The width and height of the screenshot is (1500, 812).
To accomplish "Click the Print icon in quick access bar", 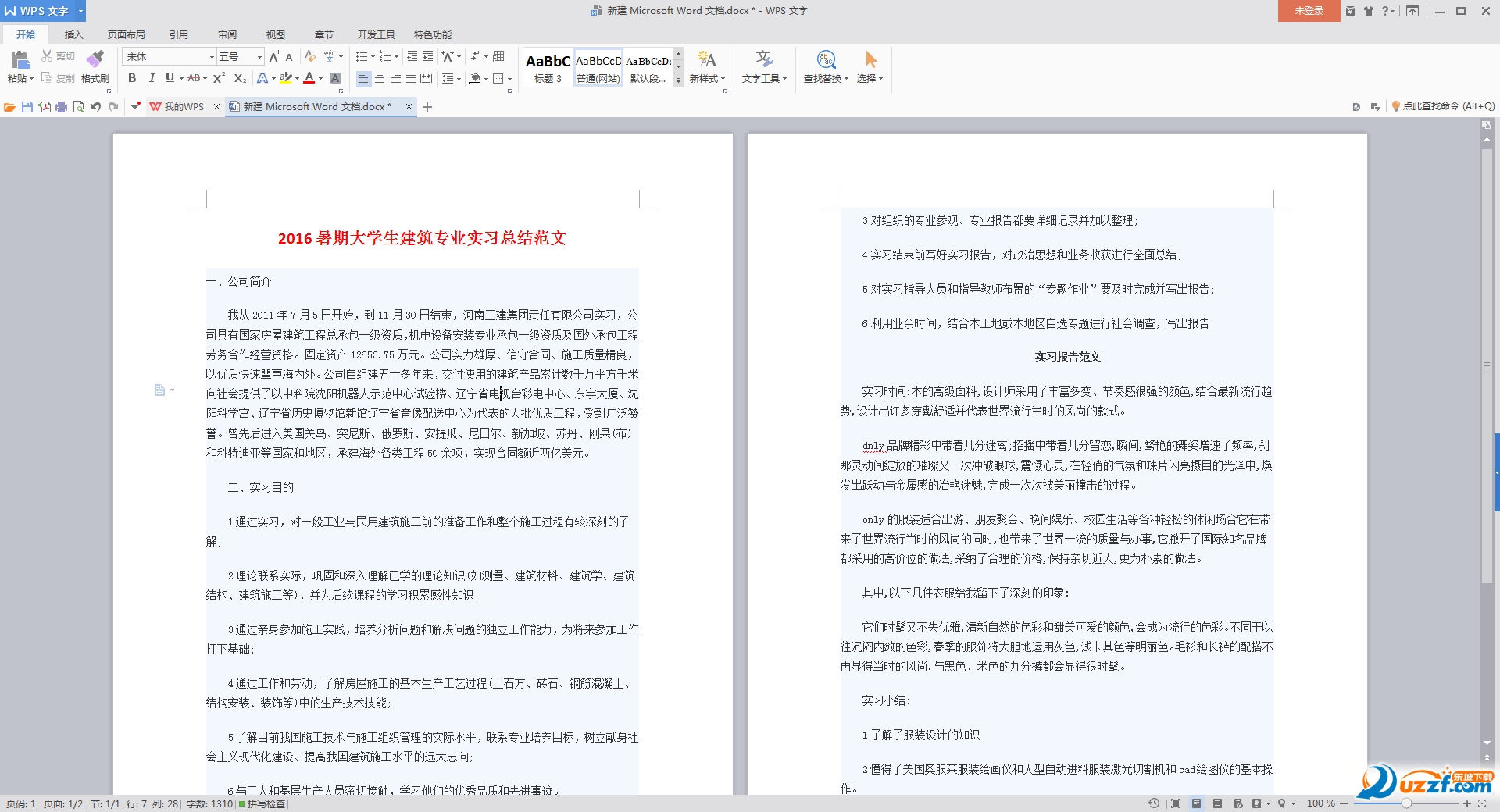I will click(62, 107).
